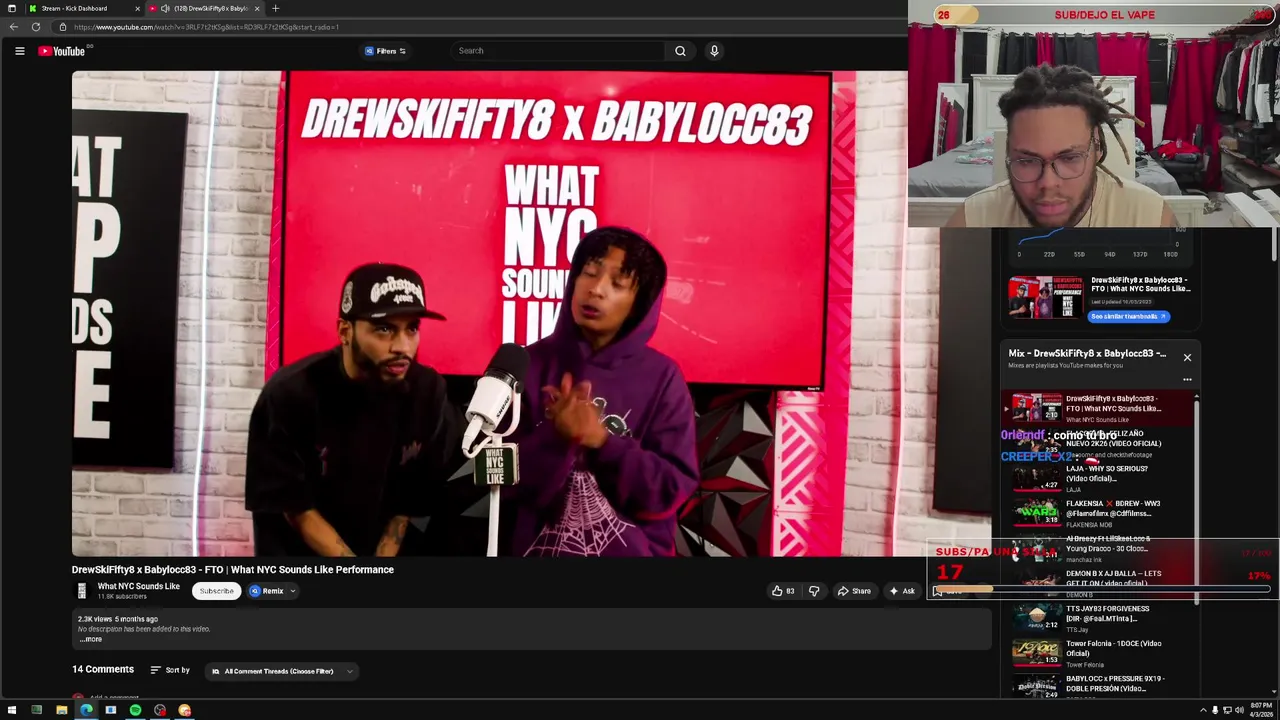Open What NYC Sounds Like channel avatar
This screenshot has height=720, width=1280.
click(81, 591)
